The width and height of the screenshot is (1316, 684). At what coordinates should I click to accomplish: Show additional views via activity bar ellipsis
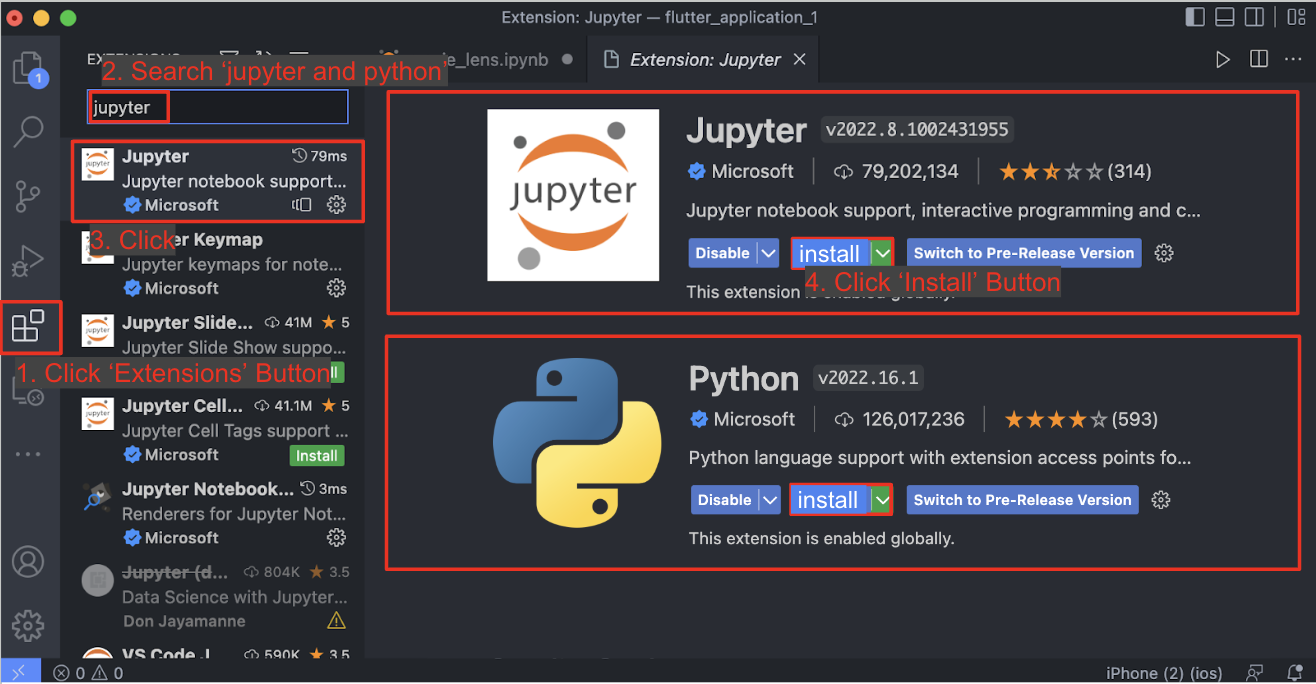(28, 454)
